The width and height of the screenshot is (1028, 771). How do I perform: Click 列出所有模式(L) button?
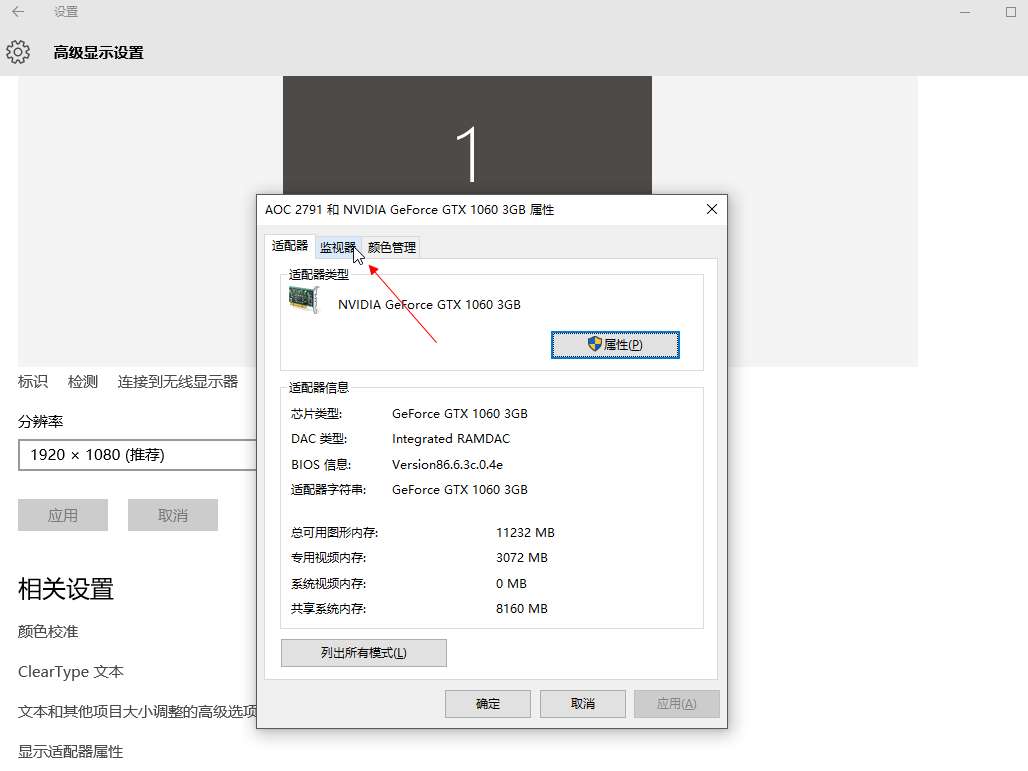coord(363,653)
